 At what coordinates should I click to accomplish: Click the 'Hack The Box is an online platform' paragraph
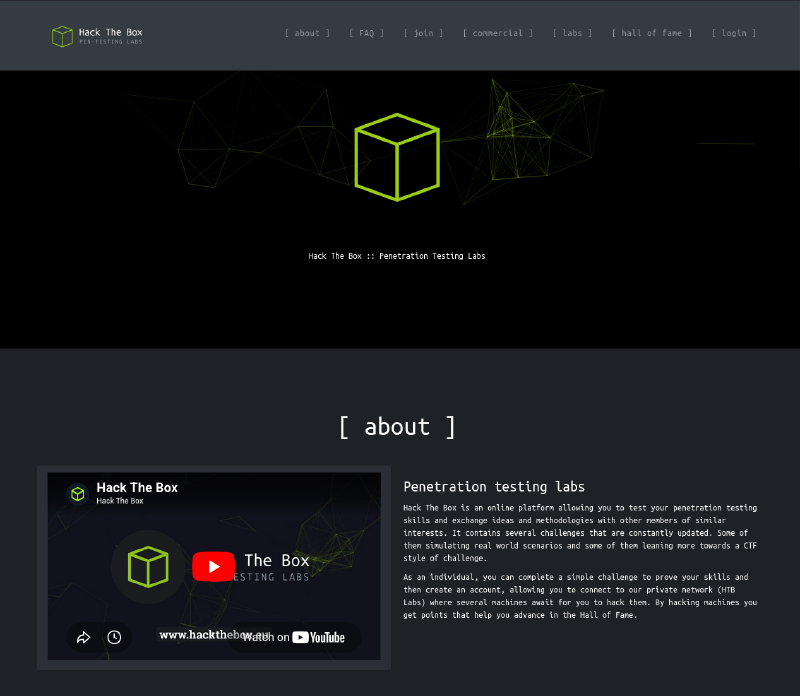(580, 533)
